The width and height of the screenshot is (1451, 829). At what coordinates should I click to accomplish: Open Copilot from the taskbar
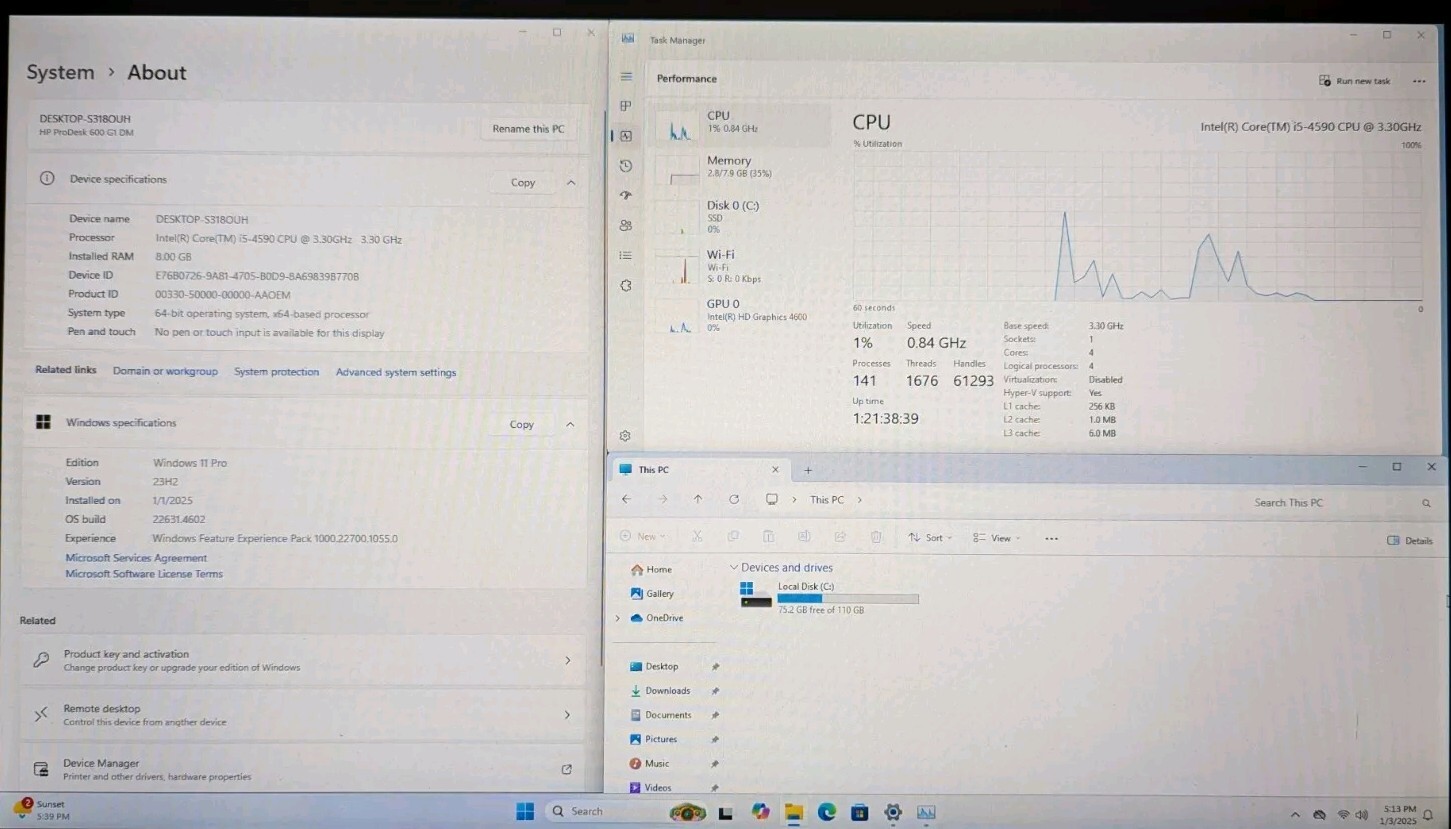point(761,812)
